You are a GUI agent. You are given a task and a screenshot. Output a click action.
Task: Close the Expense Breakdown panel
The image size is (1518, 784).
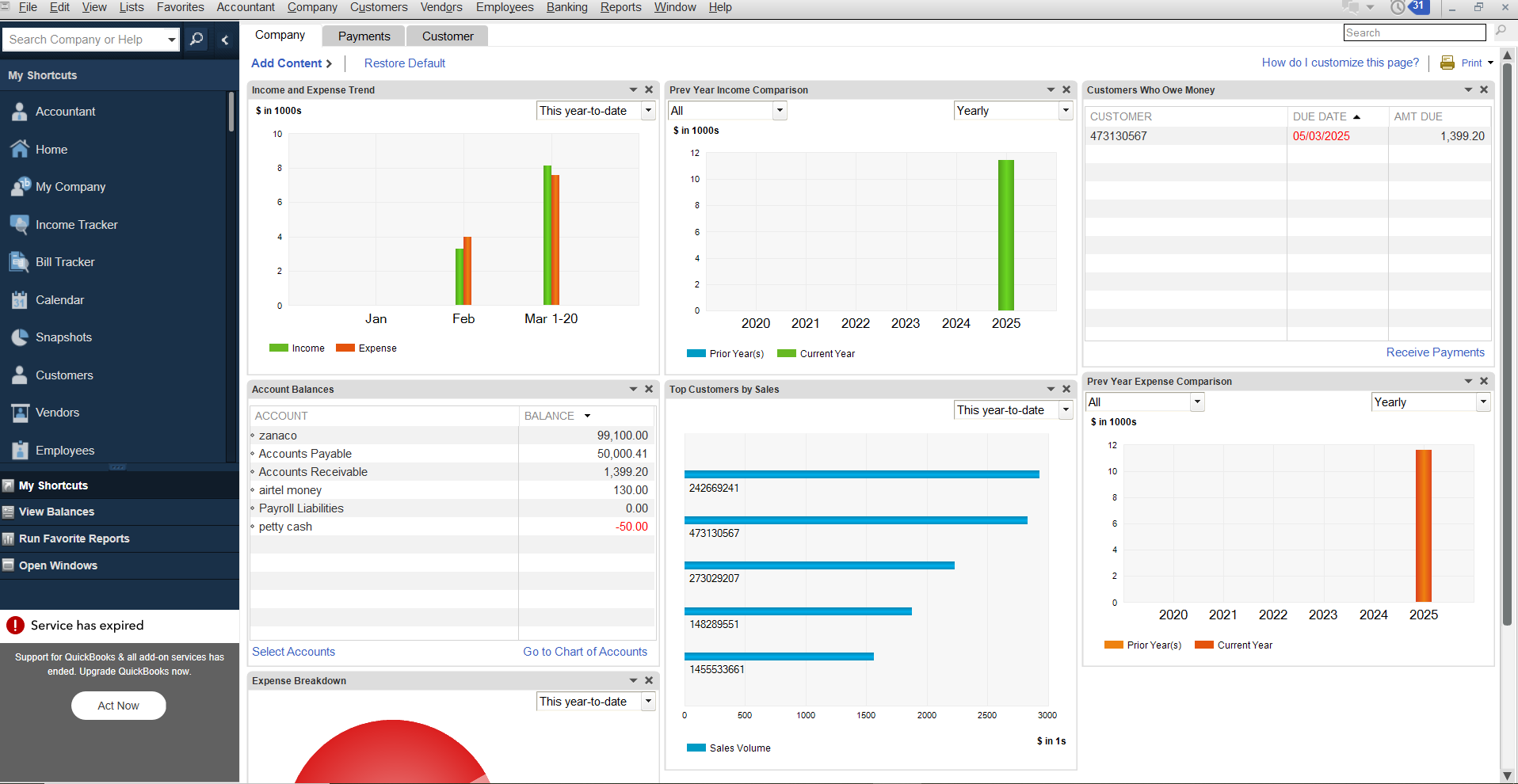point(649,680)
